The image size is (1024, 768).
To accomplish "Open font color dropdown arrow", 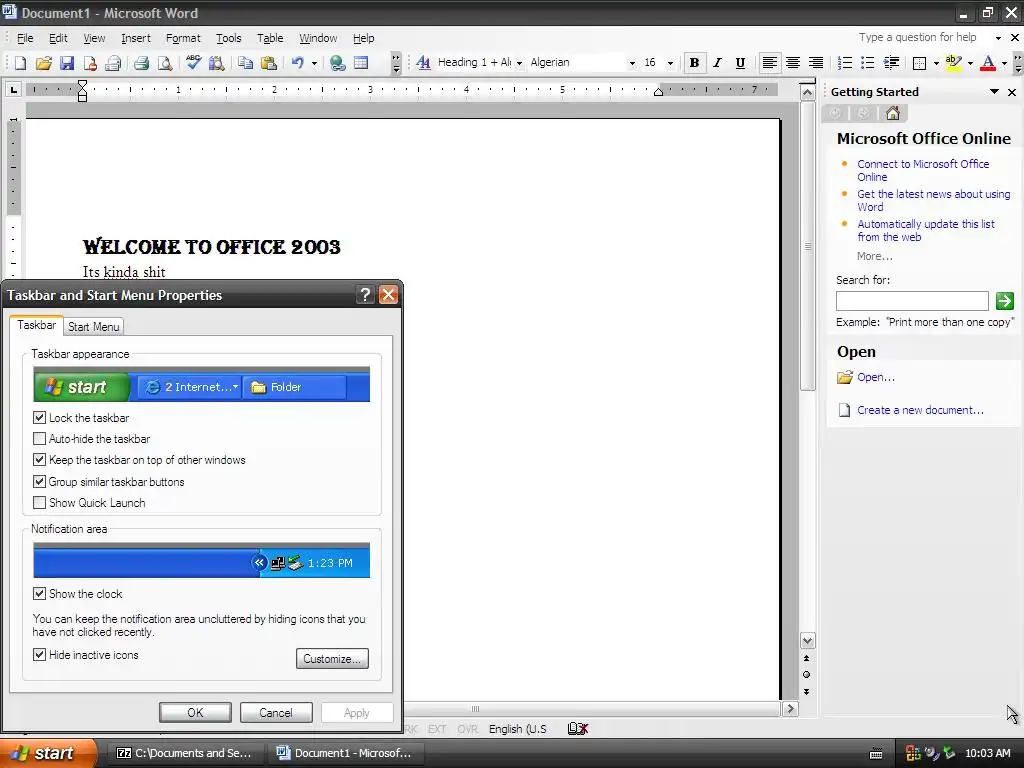I will pyautogui.click(x=1004, y=63).
